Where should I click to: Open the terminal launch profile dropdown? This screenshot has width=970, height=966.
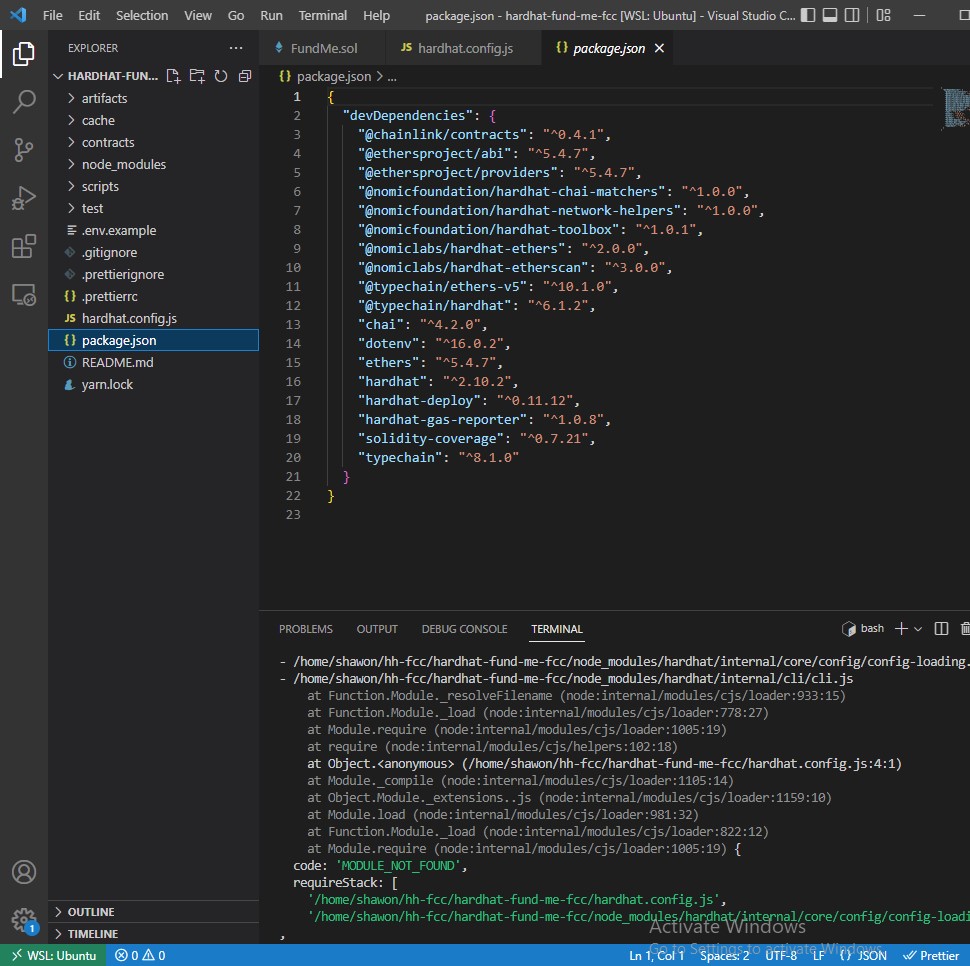click(x=918, y=629)
